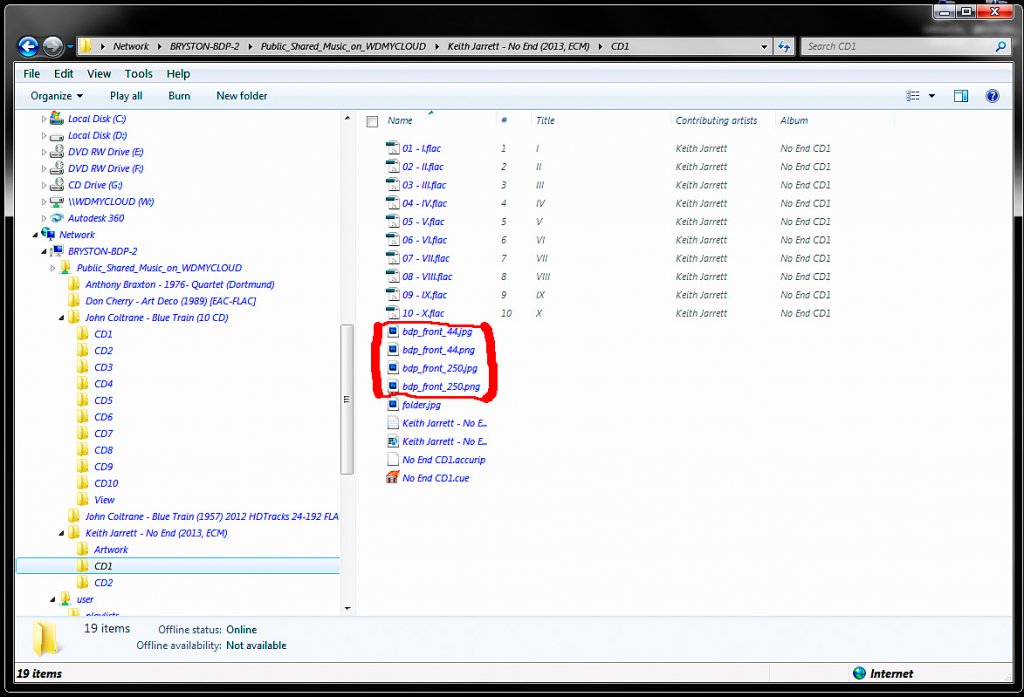
Task: Select the bdp_front_44.jpg image icon
Action: (x=392, y=331)
